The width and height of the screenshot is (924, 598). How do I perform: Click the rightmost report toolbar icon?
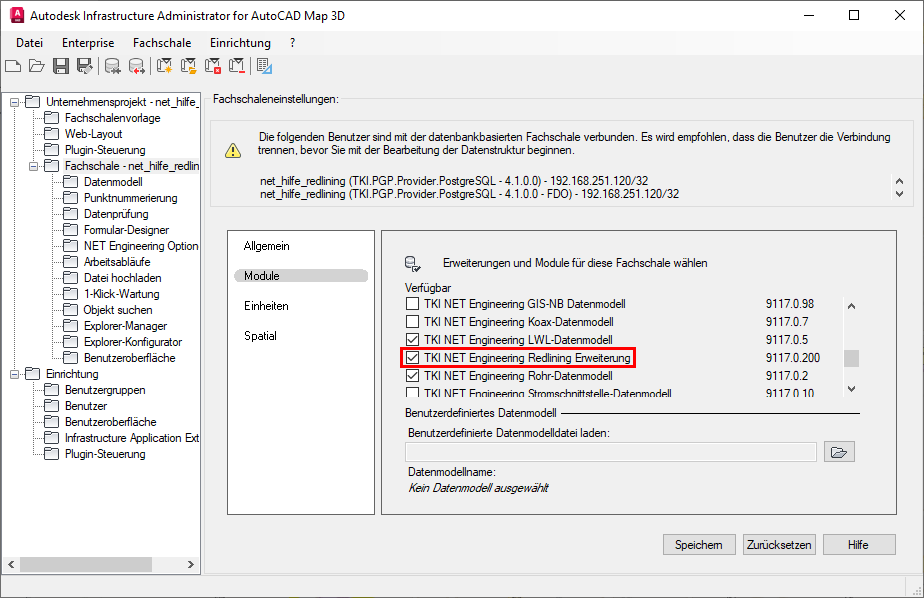pos(262,65)
